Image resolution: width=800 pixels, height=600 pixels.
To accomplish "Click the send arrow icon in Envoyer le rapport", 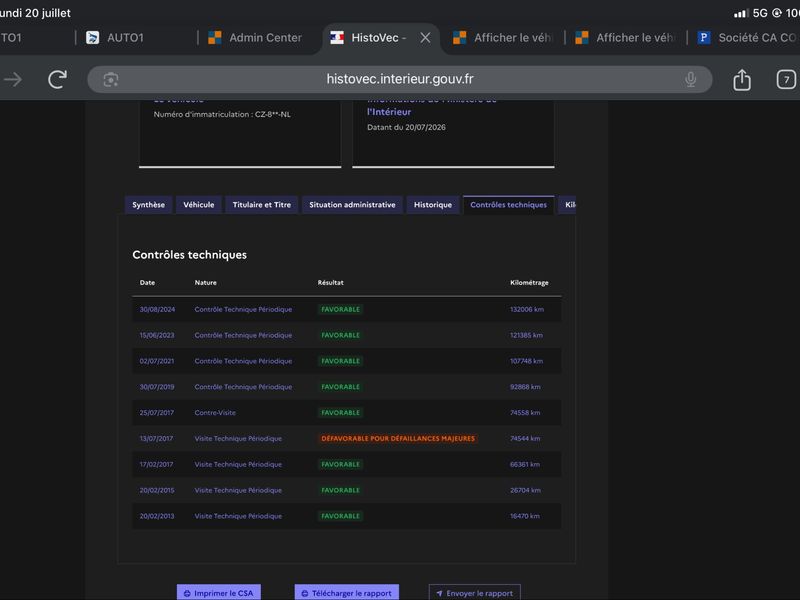I will (439, 593).
